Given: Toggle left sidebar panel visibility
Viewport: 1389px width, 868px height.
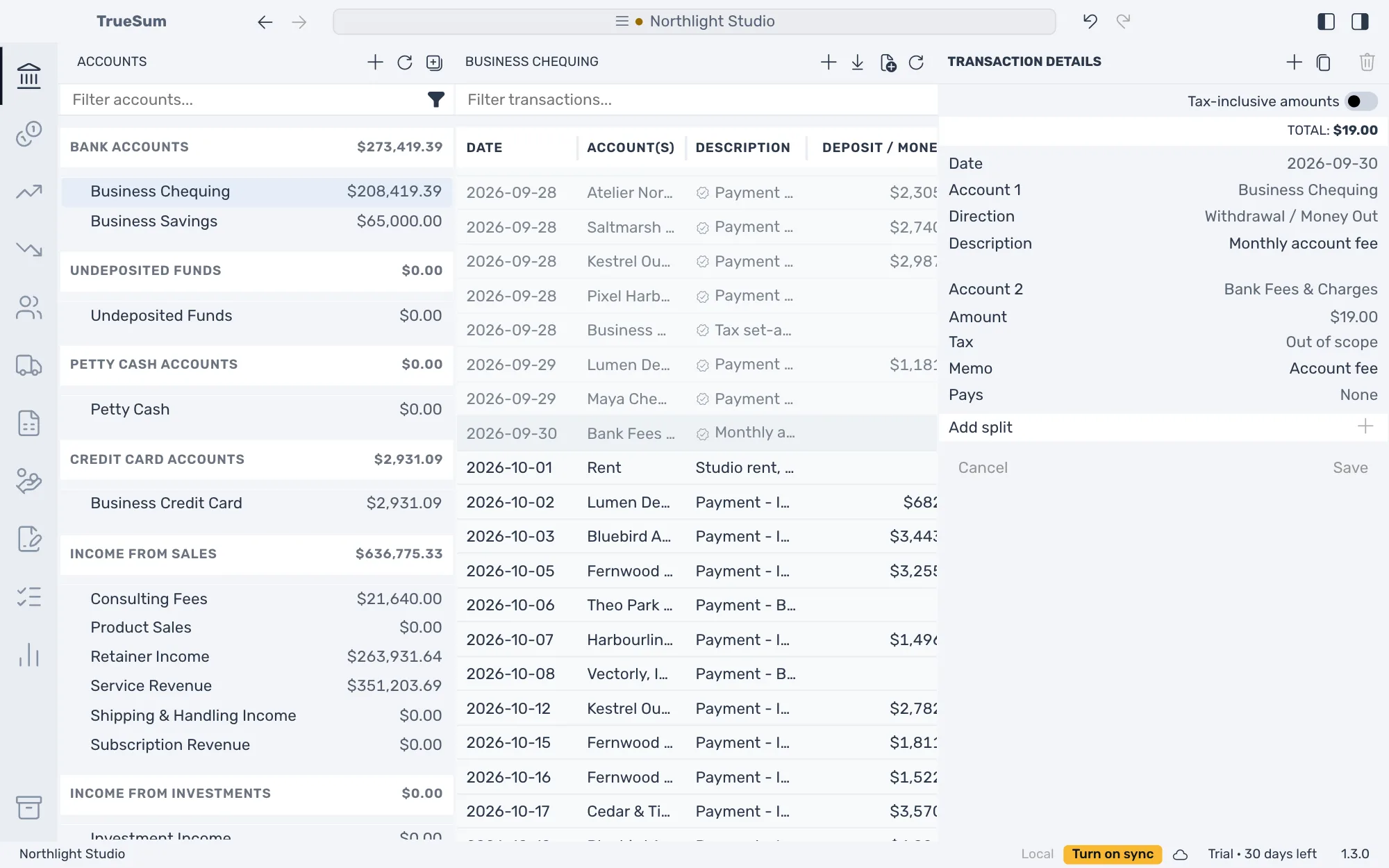Looking at the screenshot, I should click(1326, 22).
